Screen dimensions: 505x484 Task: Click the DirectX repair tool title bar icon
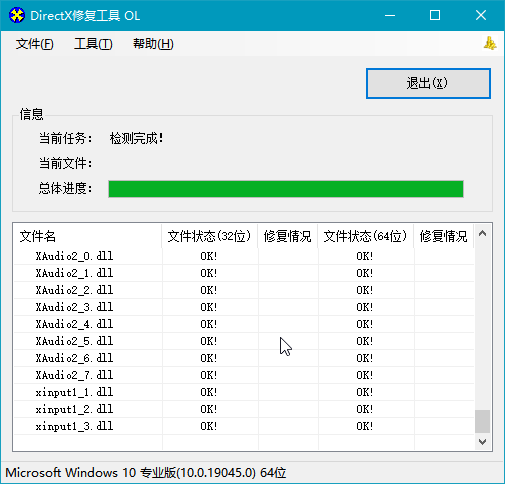17,15
